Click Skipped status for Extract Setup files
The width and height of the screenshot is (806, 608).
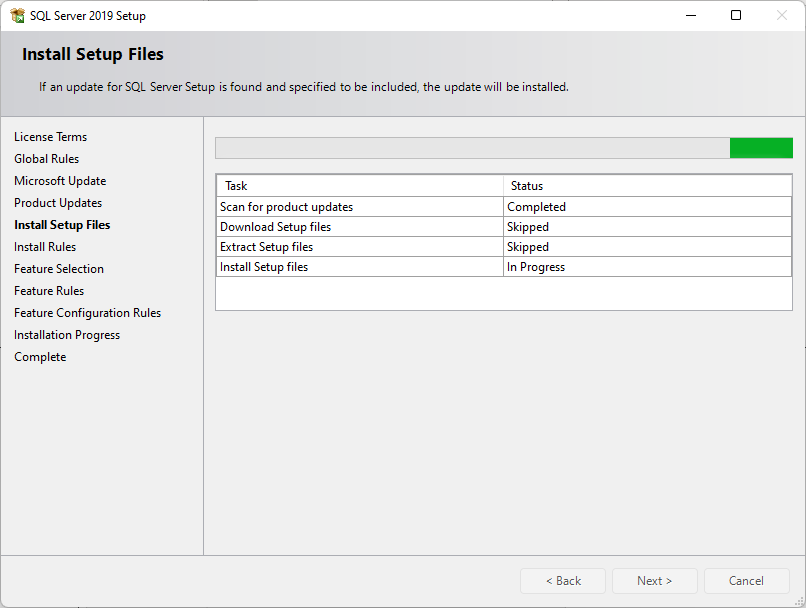pyautogui.click(x=647, y=247)
